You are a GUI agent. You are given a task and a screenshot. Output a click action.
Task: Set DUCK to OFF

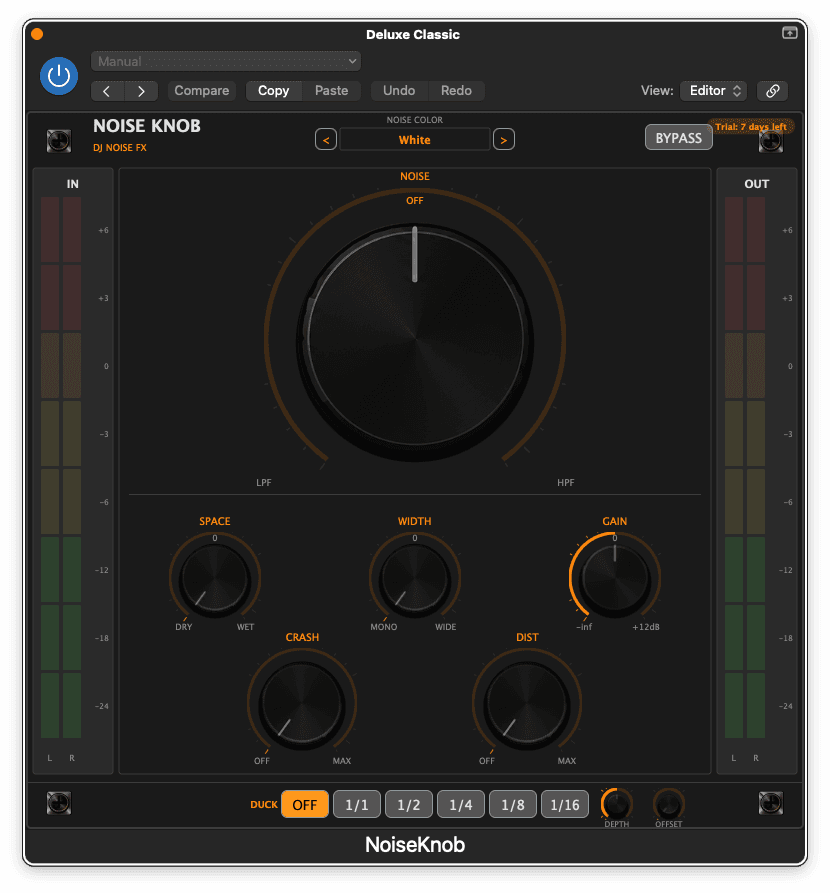(x=305, y=804)
